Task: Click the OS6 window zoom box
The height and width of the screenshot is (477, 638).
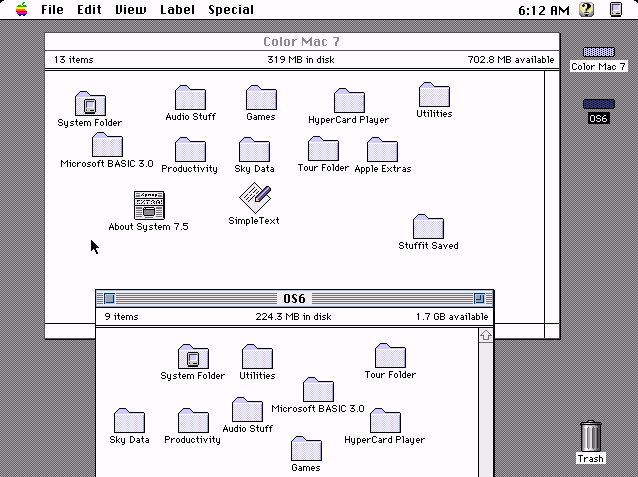Action: point(479,299)
